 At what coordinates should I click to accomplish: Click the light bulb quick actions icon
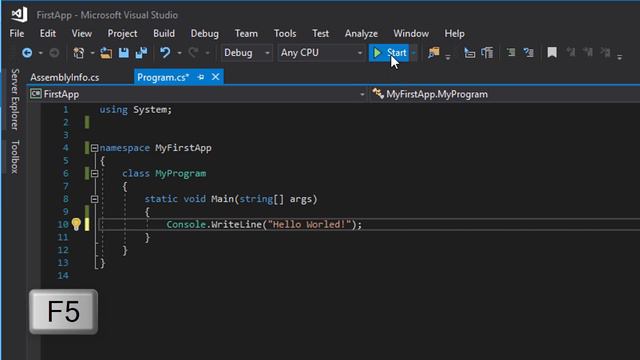coord(76,224)
